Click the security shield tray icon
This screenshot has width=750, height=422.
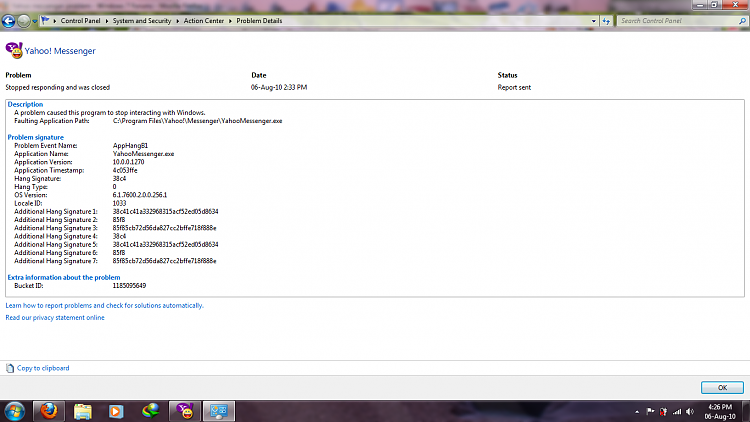[x=663, y=411]
